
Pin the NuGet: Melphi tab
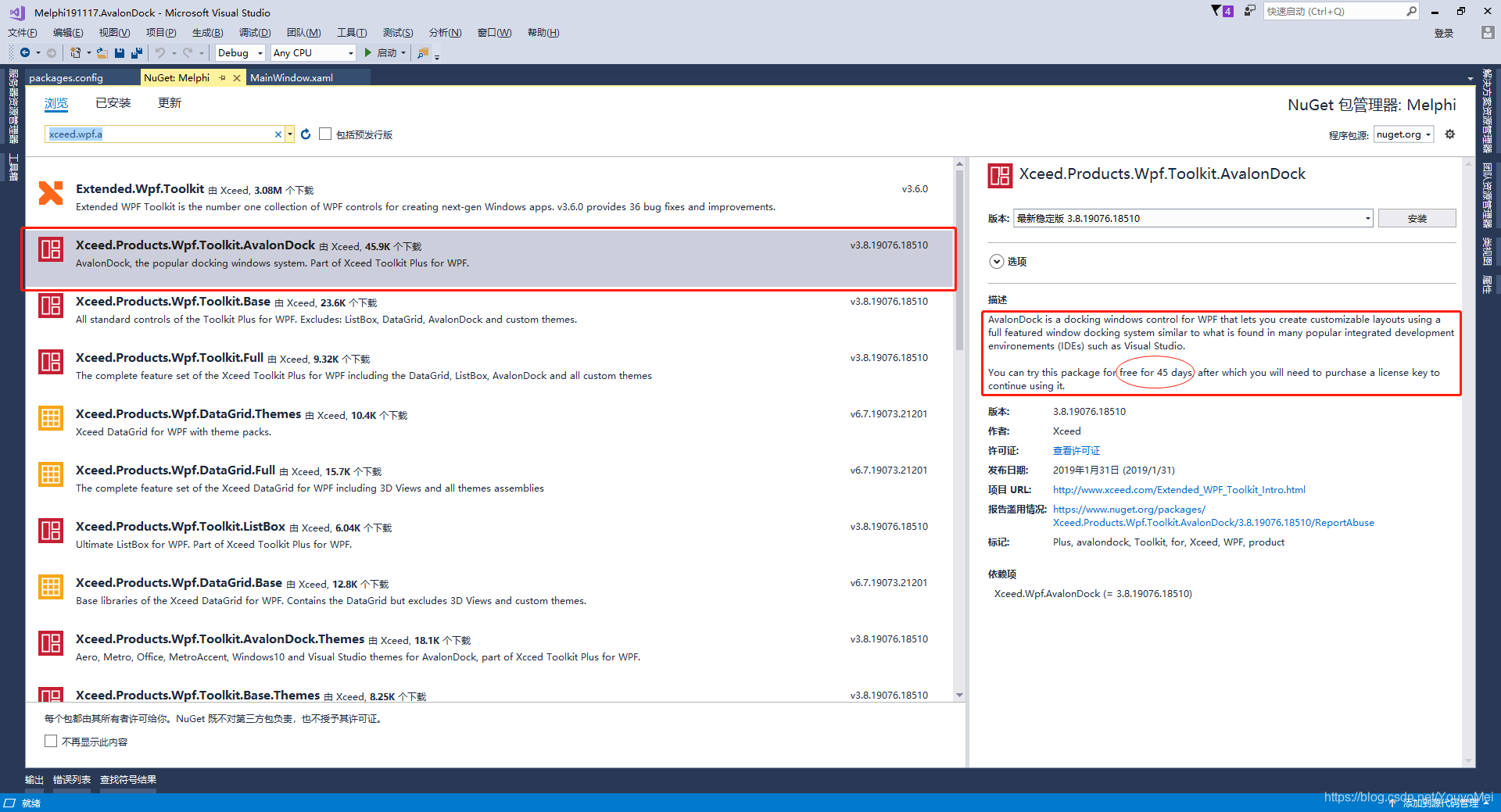222,77
